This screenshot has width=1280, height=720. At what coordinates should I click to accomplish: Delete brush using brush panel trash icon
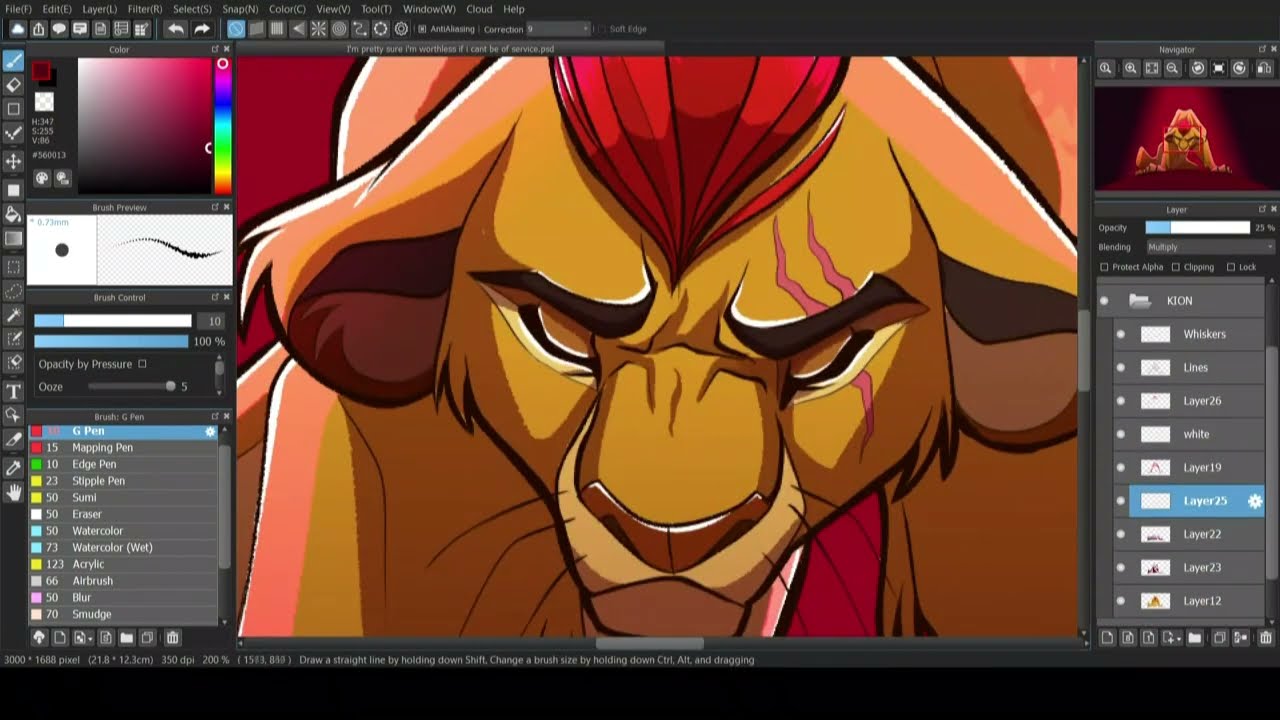tap(172, 637)
